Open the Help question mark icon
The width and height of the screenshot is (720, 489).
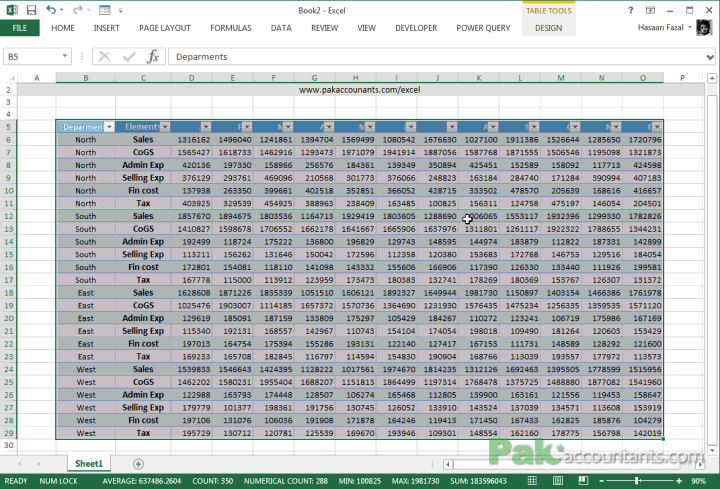point(630,10)
